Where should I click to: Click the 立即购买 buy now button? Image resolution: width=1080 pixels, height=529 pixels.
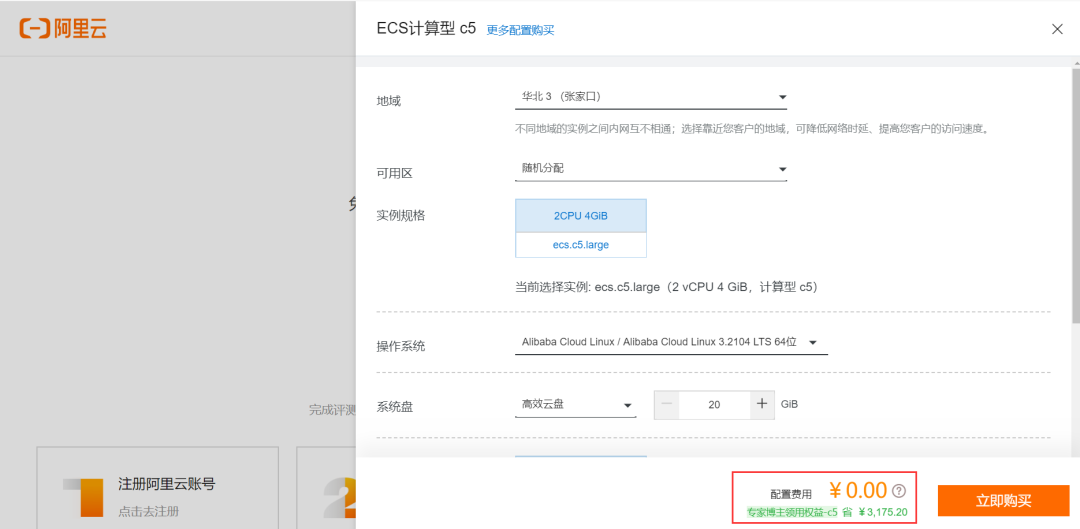coord(1003,501)
